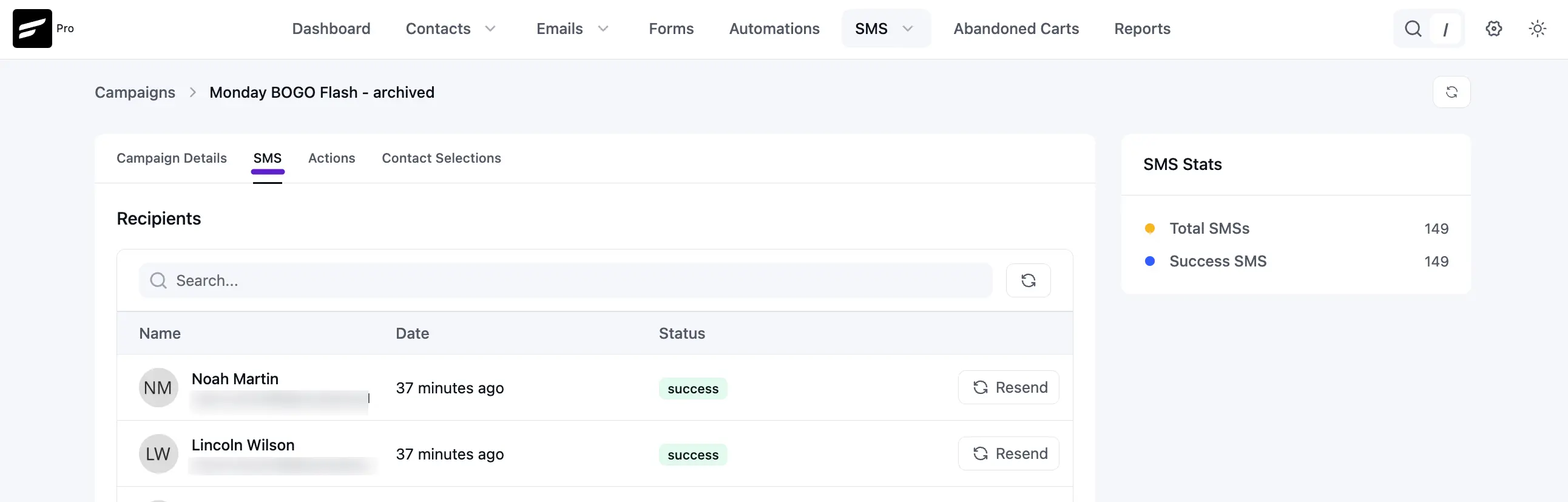
Task: Click the search magnifier in recipients
Action: point(158,280)
